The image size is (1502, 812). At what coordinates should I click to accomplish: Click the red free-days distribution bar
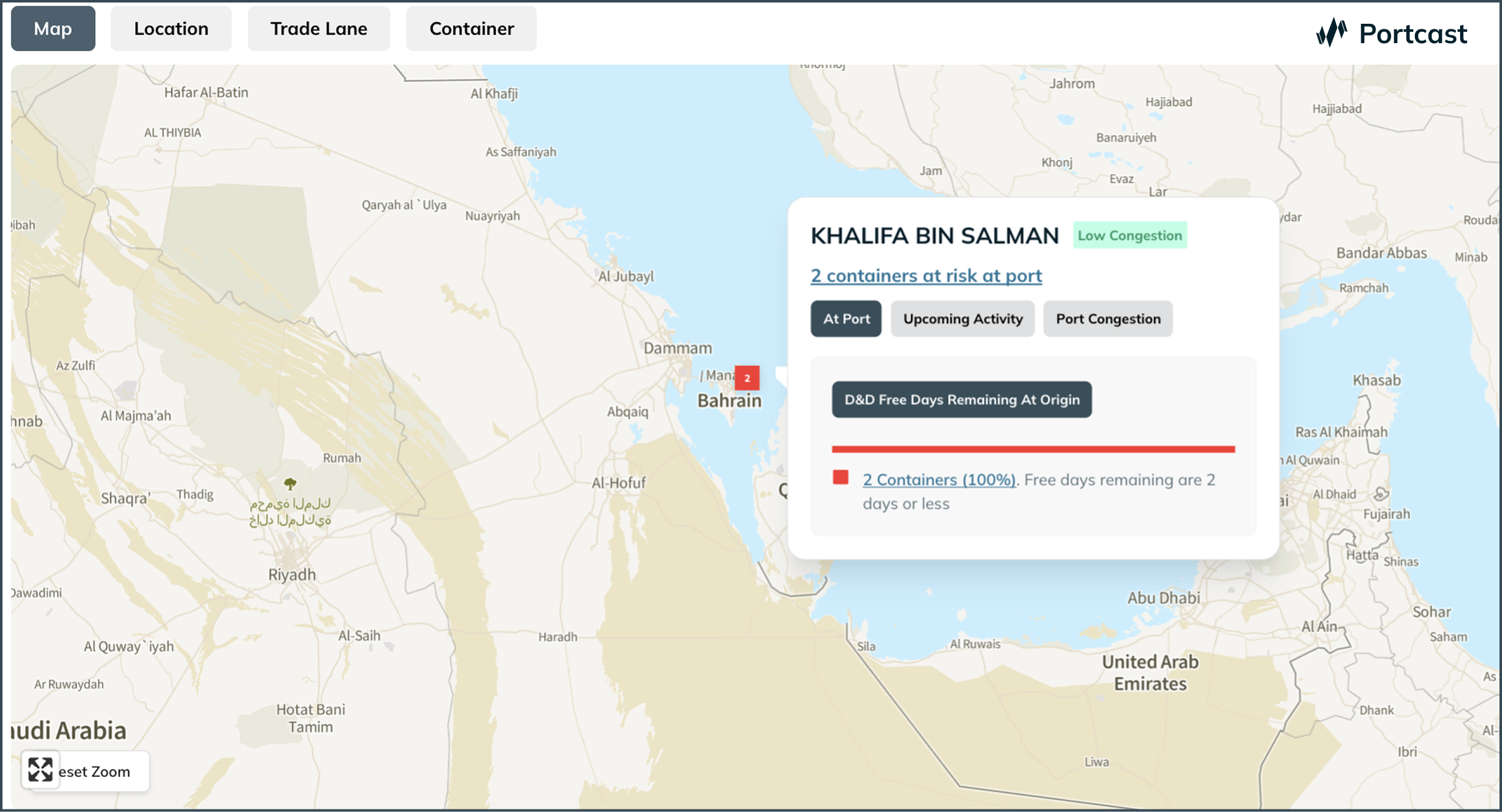[x=1033, y=449]
